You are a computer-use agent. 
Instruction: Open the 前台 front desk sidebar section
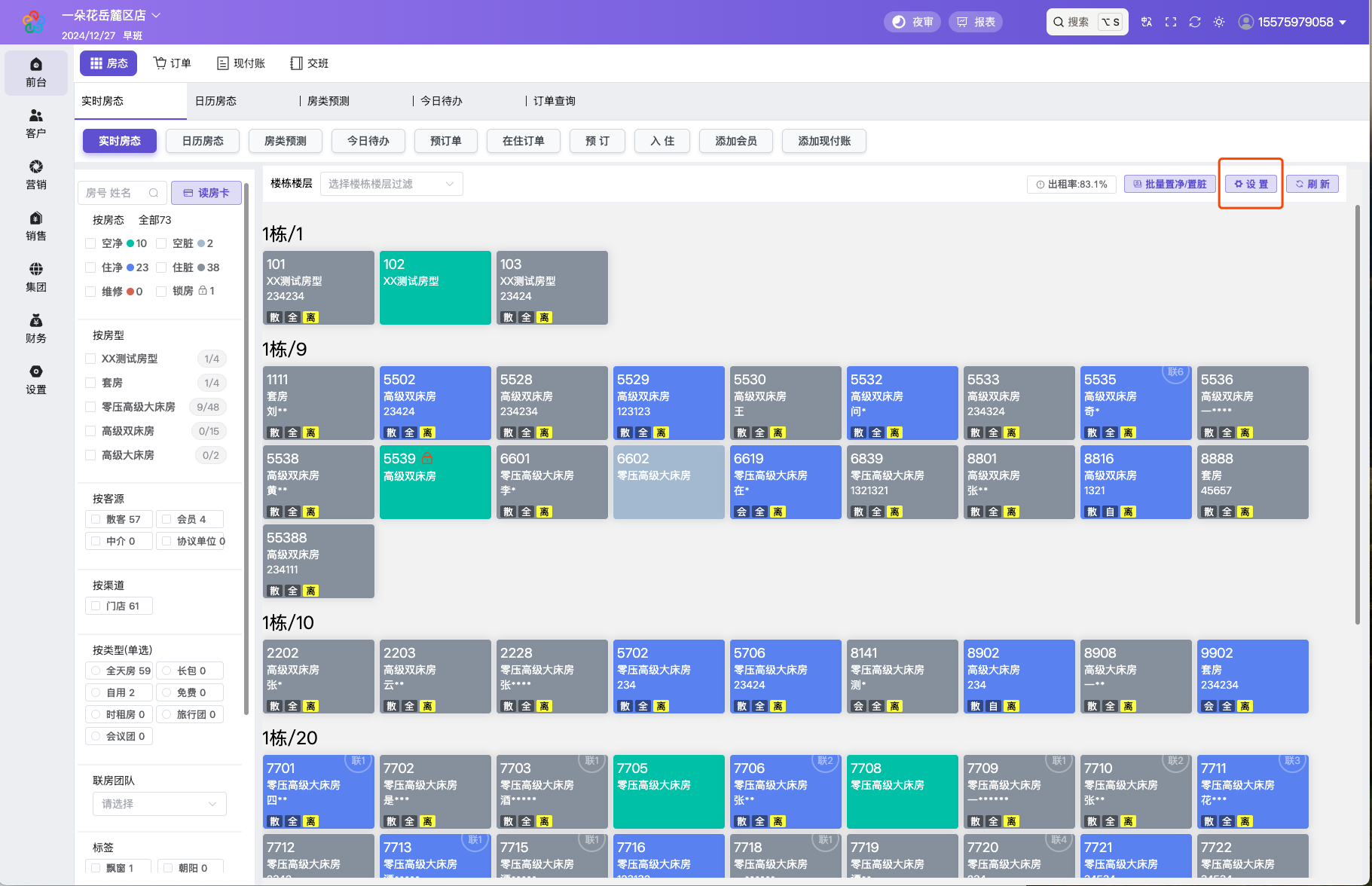point(36,73)
